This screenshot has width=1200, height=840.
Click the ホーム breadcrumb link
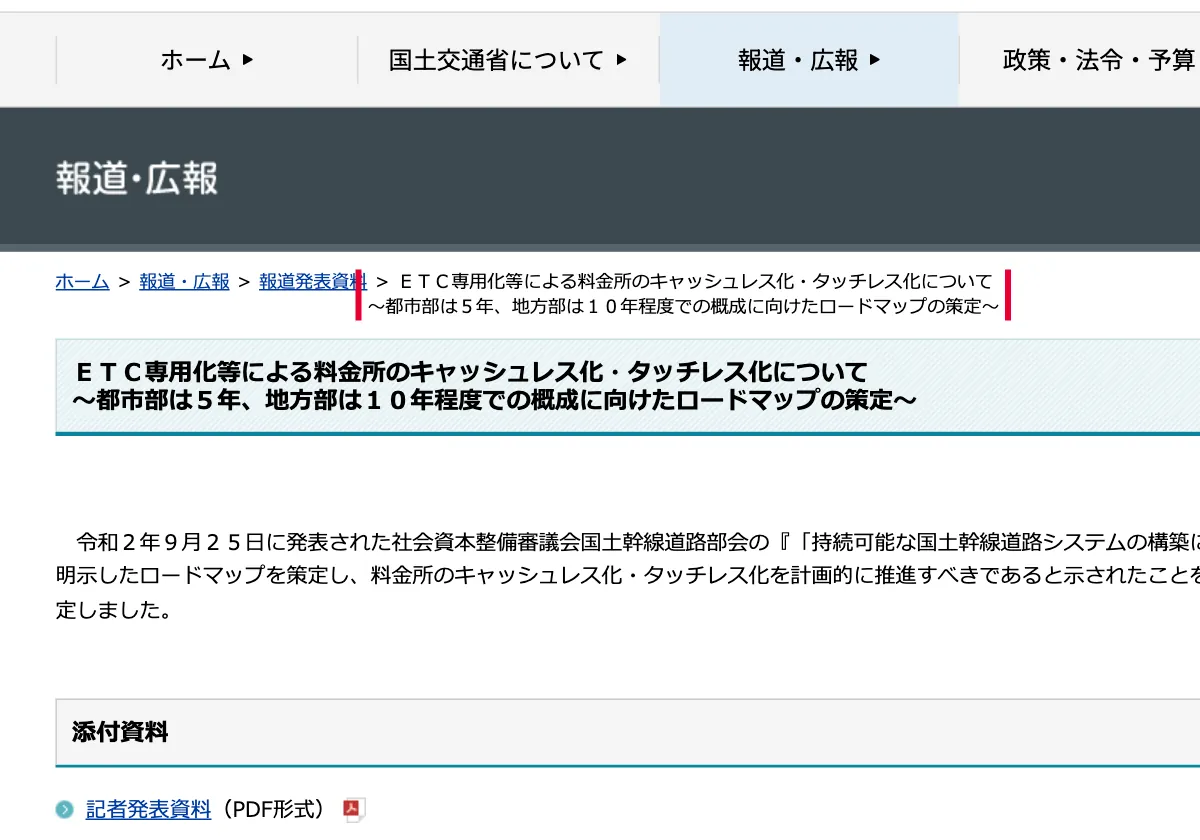coord(82,282)
